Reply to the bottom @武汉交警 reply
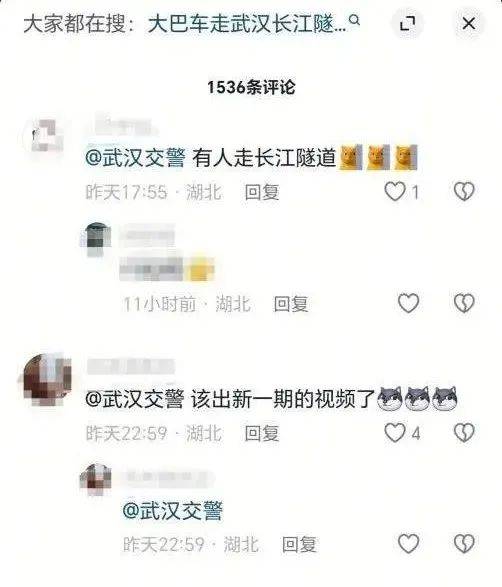Image resolution: width=502 pixels, height=587 pixels. pyautogui.click(x=299, y=544)
